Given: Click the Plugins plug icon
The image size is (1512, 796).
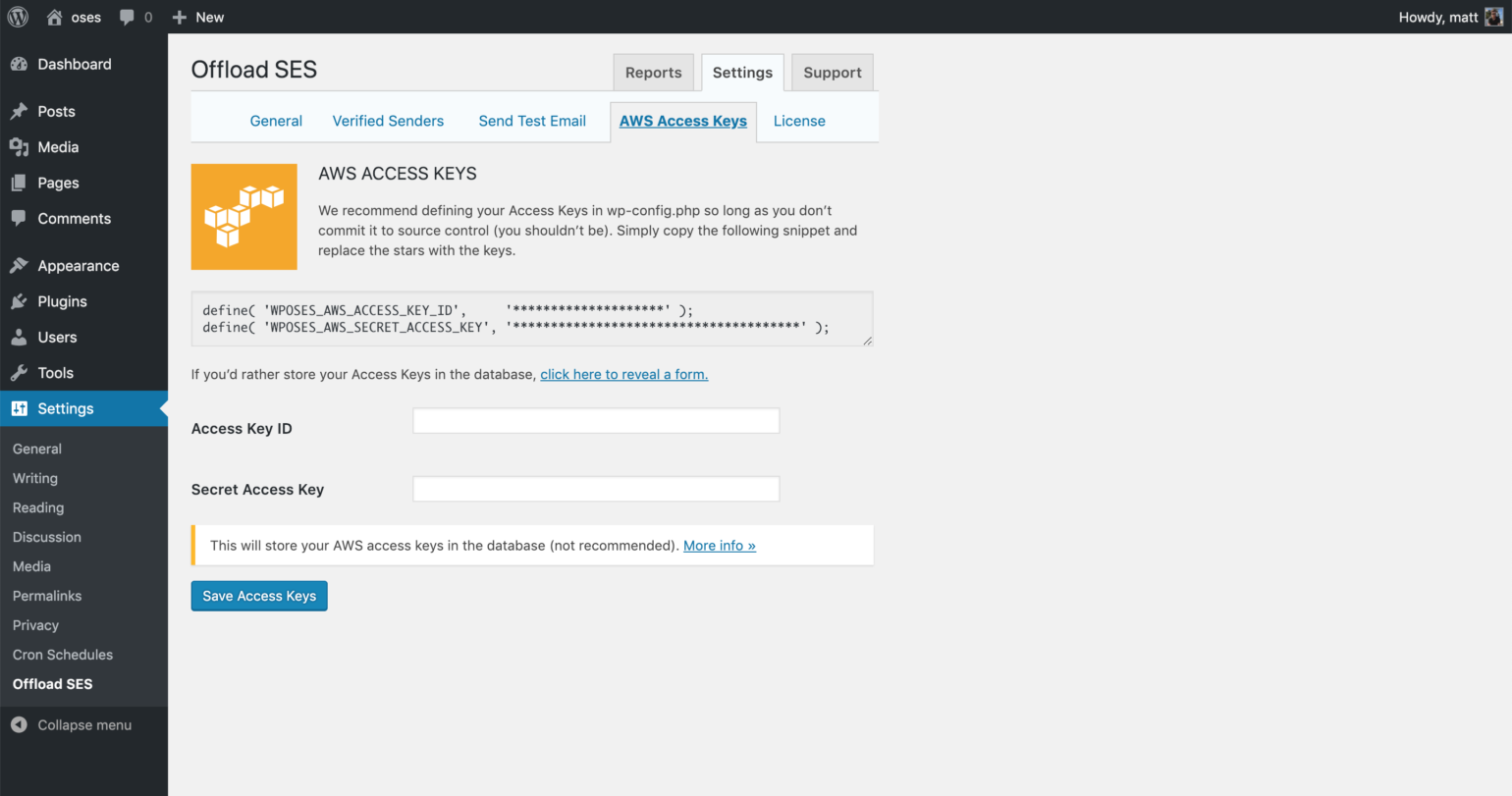Looking at the screenshot, I should point(19,301).
